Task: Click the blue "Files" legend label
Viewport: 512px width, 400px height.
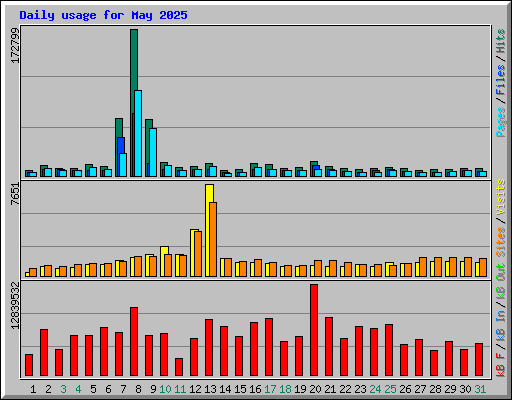Action: [500, 80]
